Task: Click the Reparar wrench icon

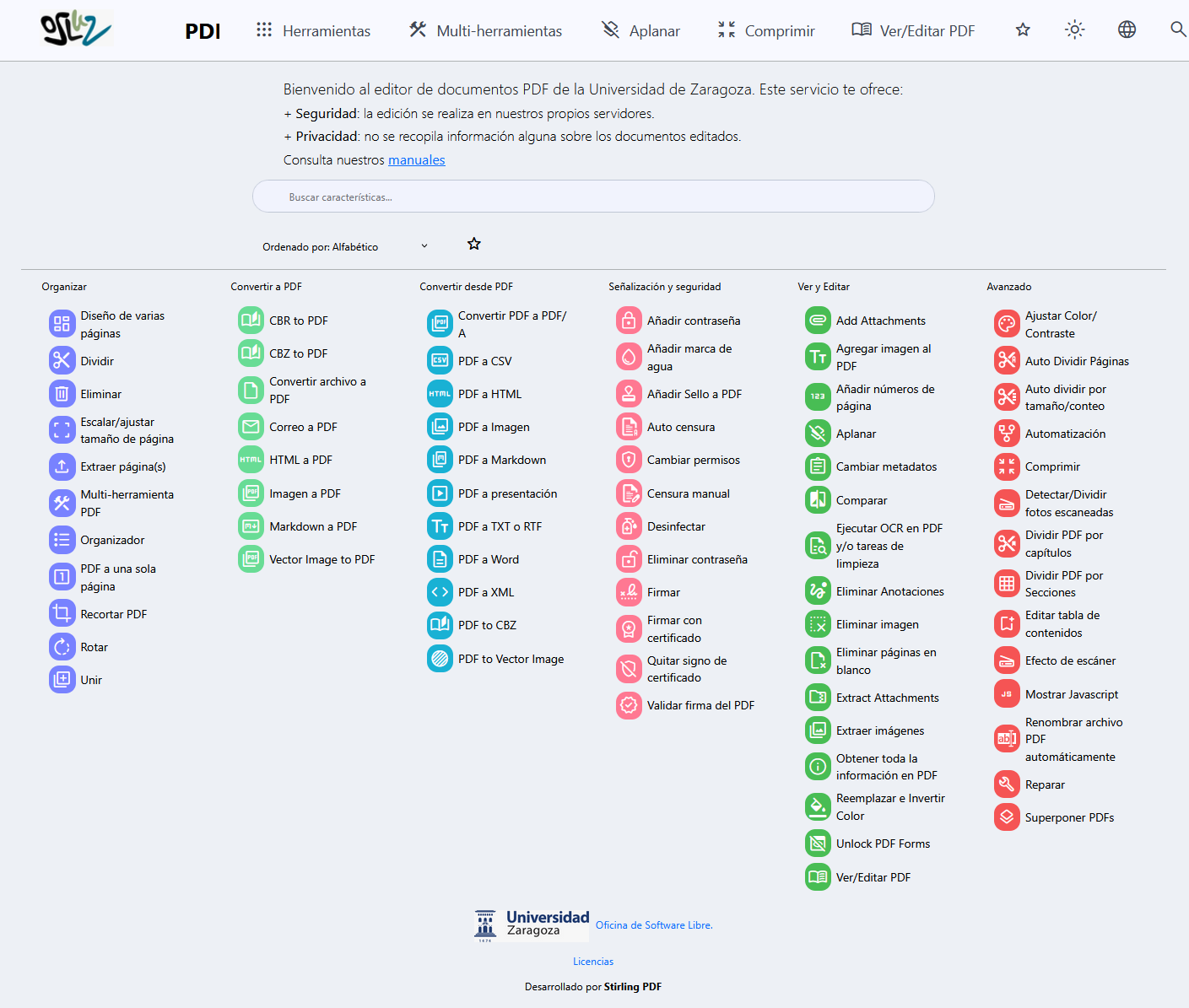Action: (1007, 784)
